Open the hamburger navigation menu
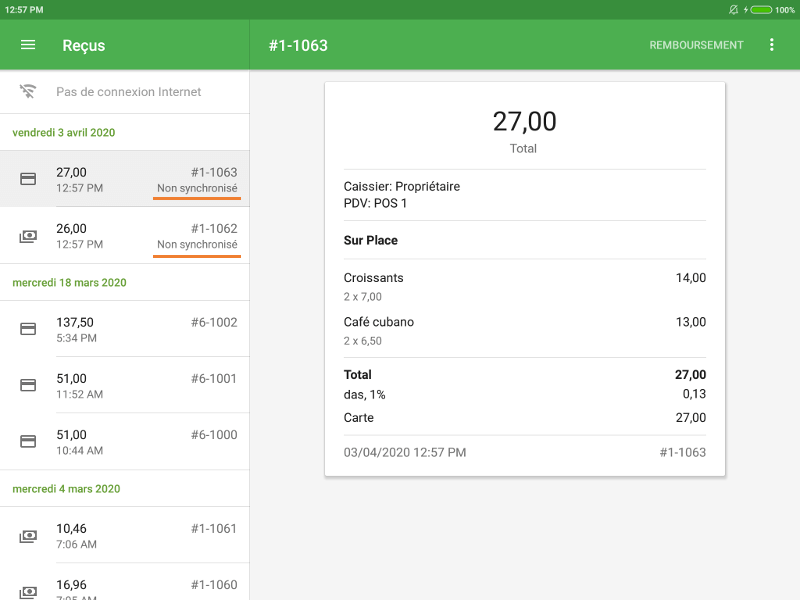Screen dimensions: 800x600 [x=28, y=45]
